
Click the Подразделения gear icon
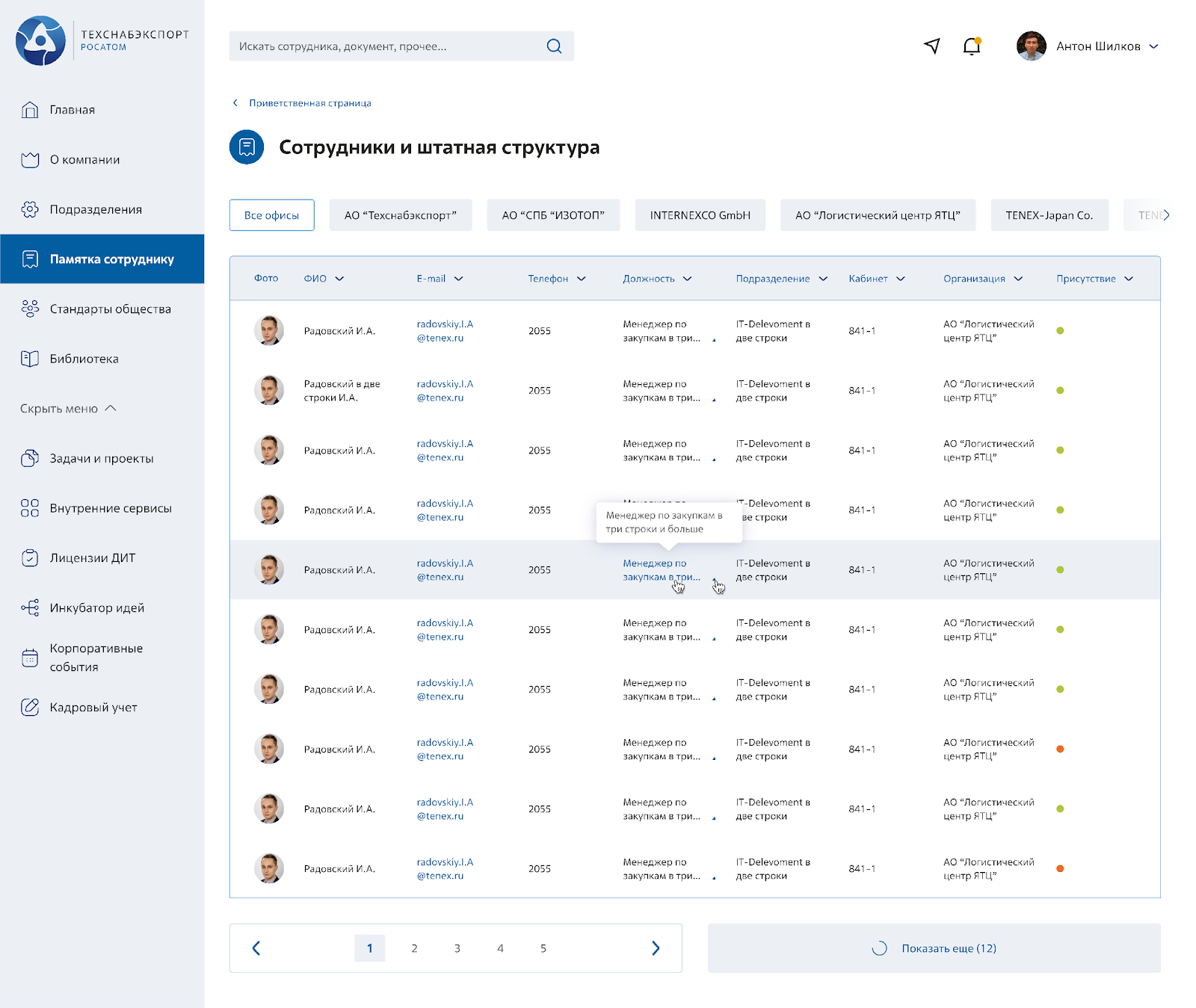pos(30,209)
